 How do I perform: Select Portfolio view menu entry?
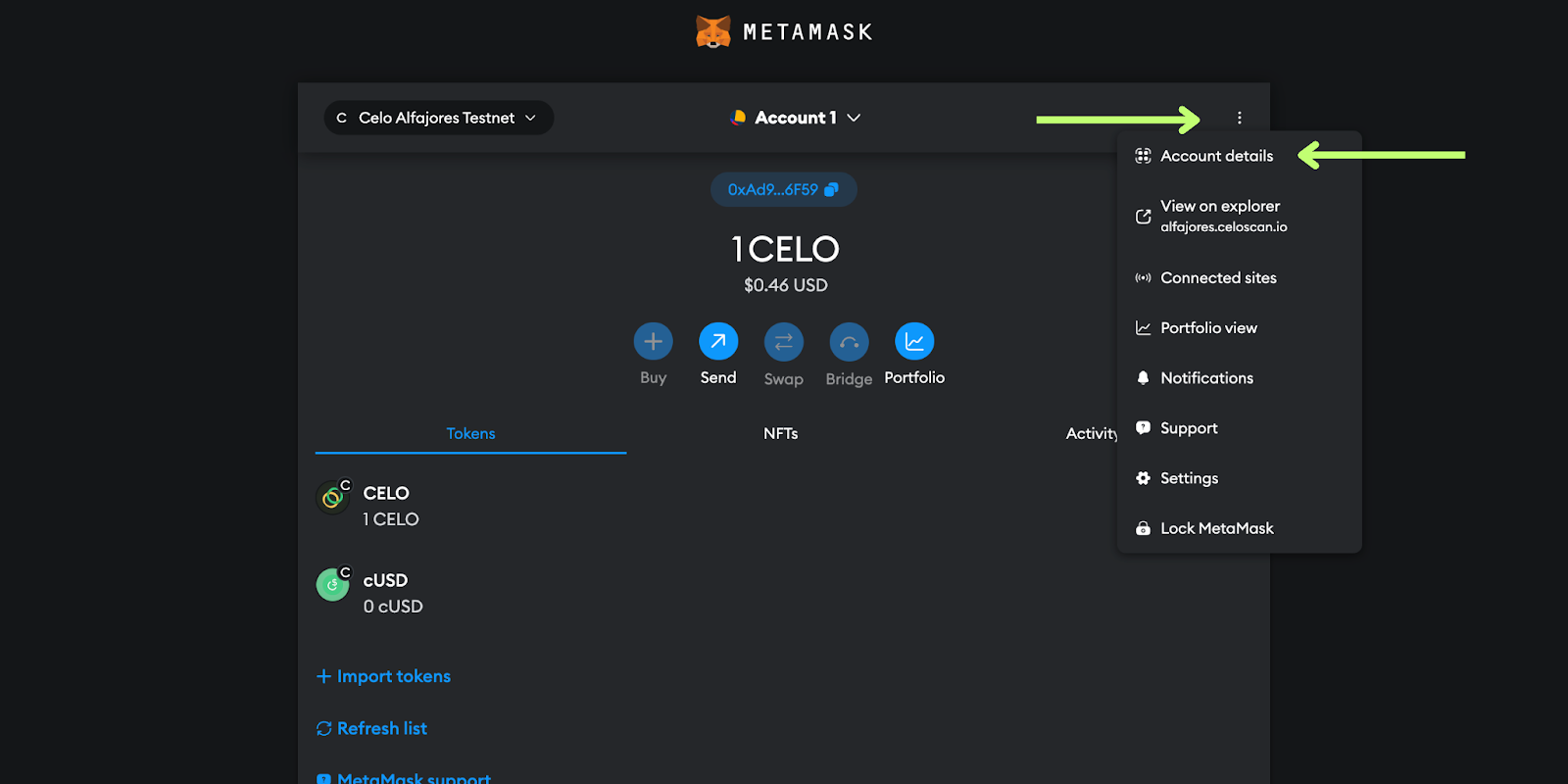pyautogui.click(x=1240, y=328)
